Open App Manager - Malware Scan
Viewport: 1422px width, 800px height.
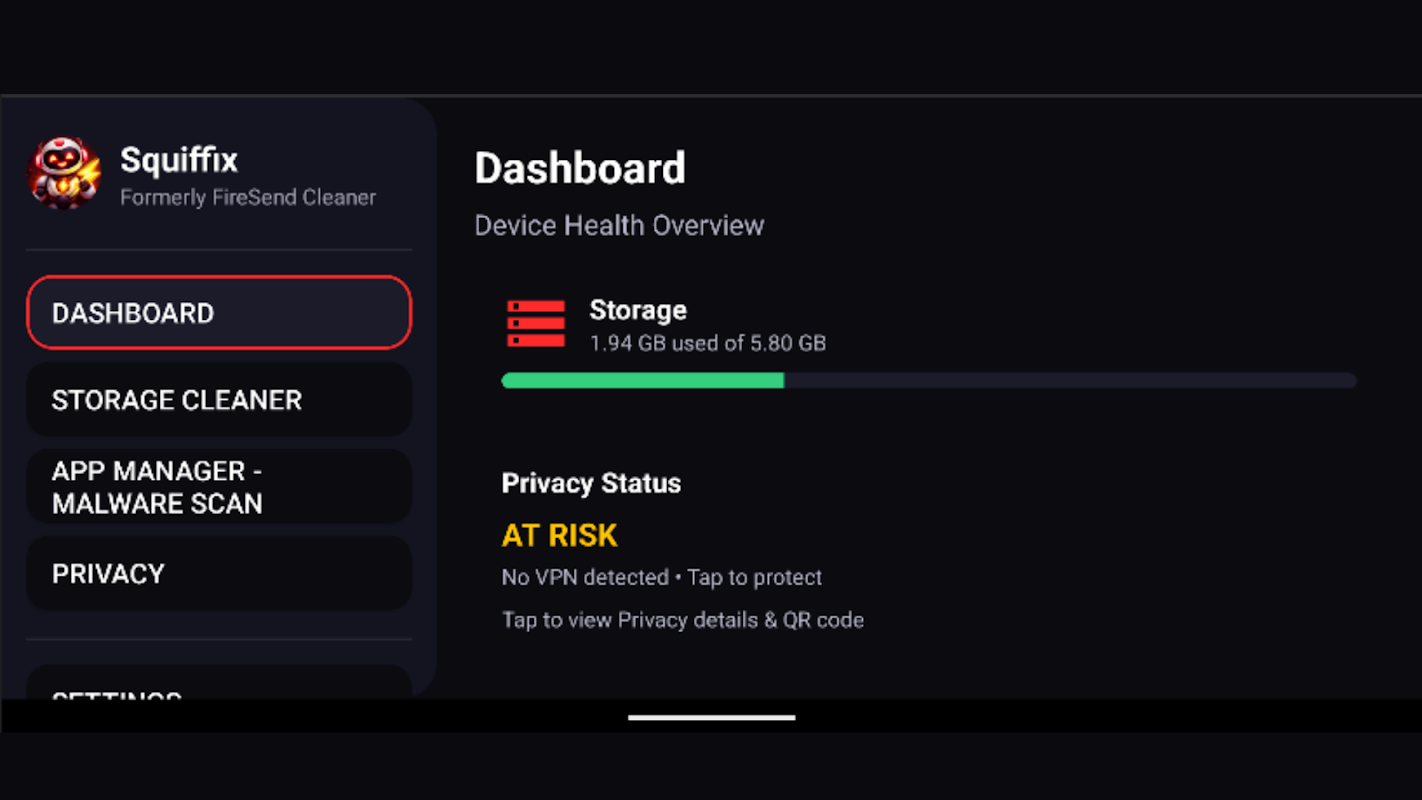point(218,487)
